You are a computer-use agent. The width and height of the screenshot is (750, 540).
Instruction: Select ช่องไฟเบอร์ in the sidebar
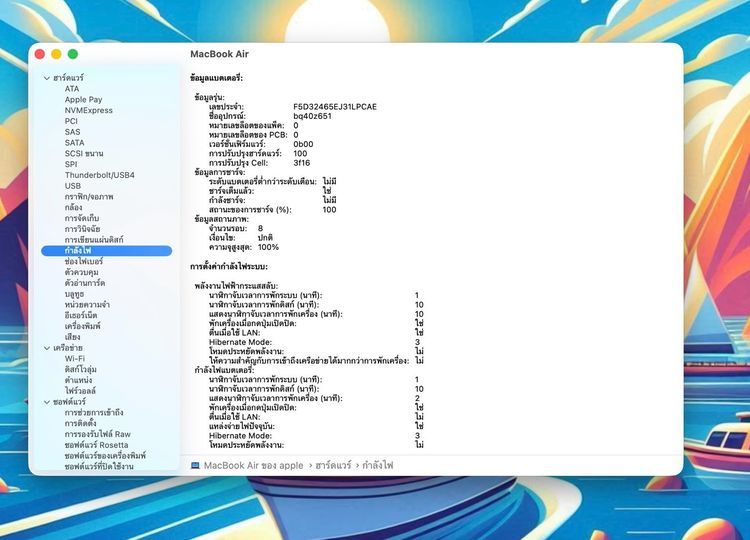click(x=84, y=262)
